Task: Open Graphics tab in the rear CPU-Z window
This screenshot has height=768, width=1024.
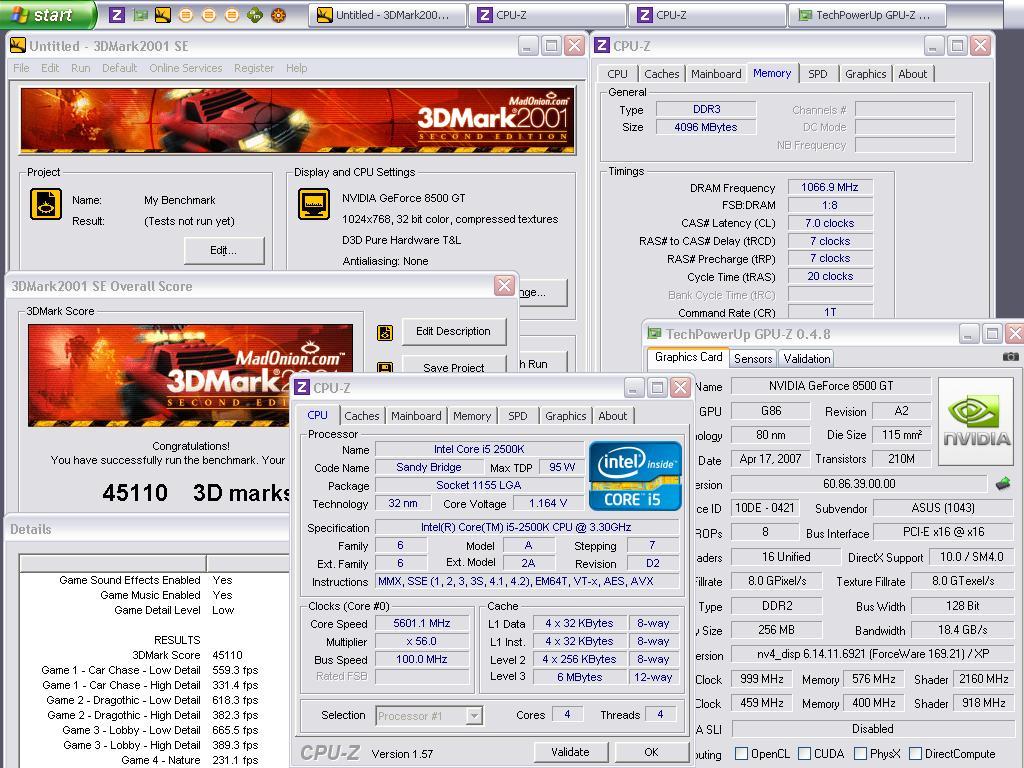Action: pos(865,74)
